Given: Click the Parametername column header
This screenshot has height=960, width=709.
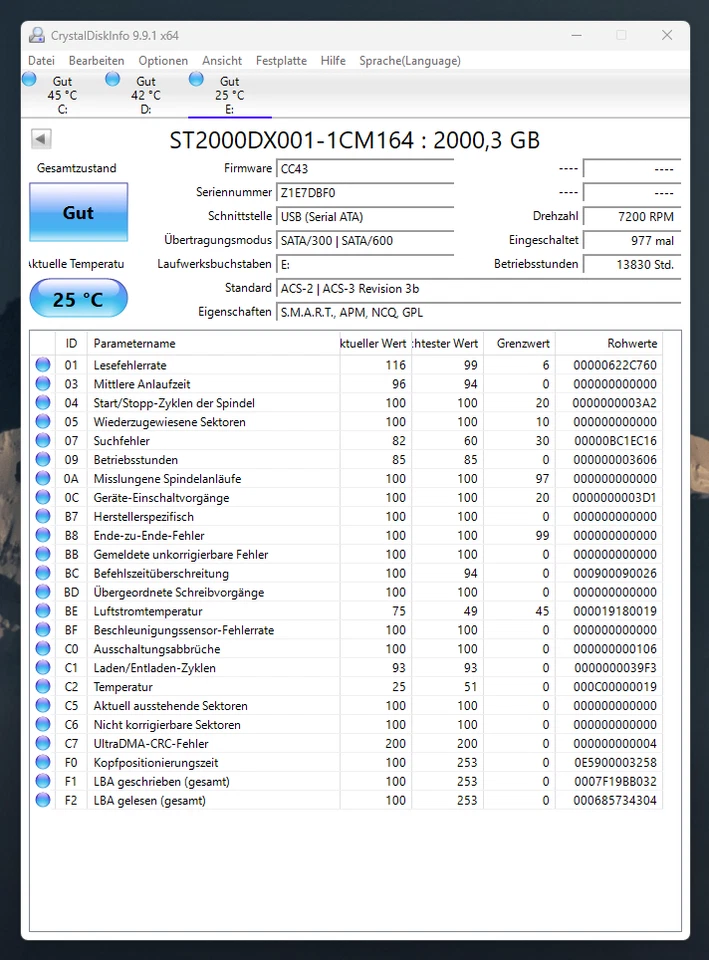Looking at the screenshot, I should 214,343.
